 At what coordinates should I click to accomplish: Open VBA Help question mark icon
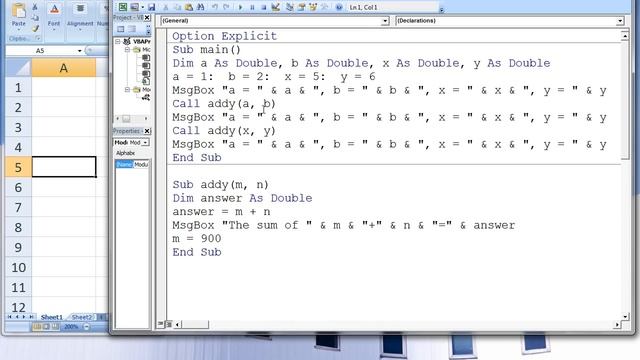(339, 7)
